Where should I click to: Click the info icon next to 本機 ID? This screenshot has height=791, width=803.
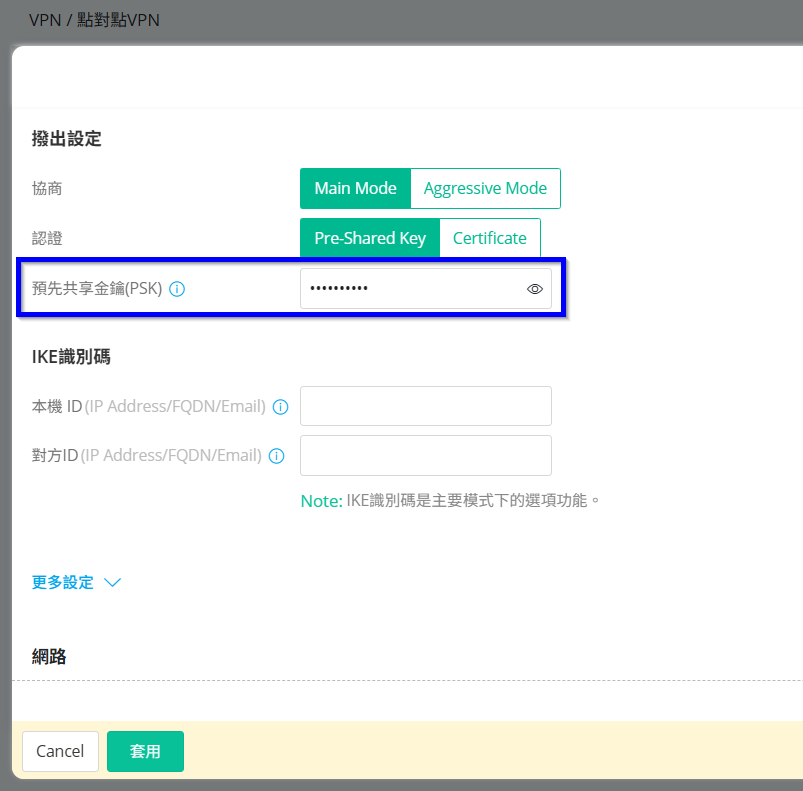(281, 407)
